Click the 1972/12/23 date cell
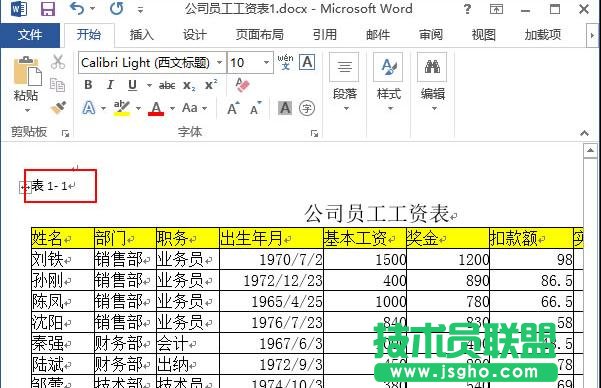This screenshot has height=388, width=601. (271, 280)
